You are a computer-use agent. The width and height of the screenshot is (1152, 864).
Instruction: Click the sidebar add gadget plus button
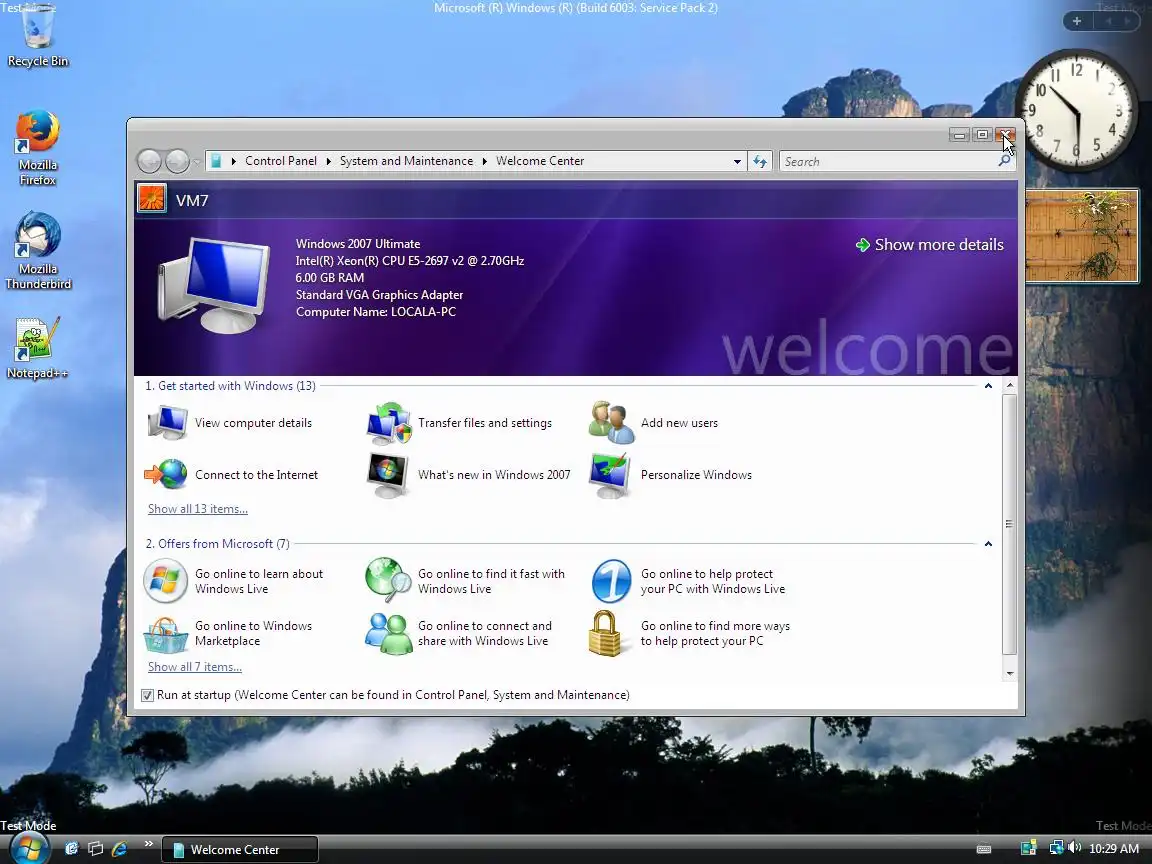click(x=1077, y=21)
